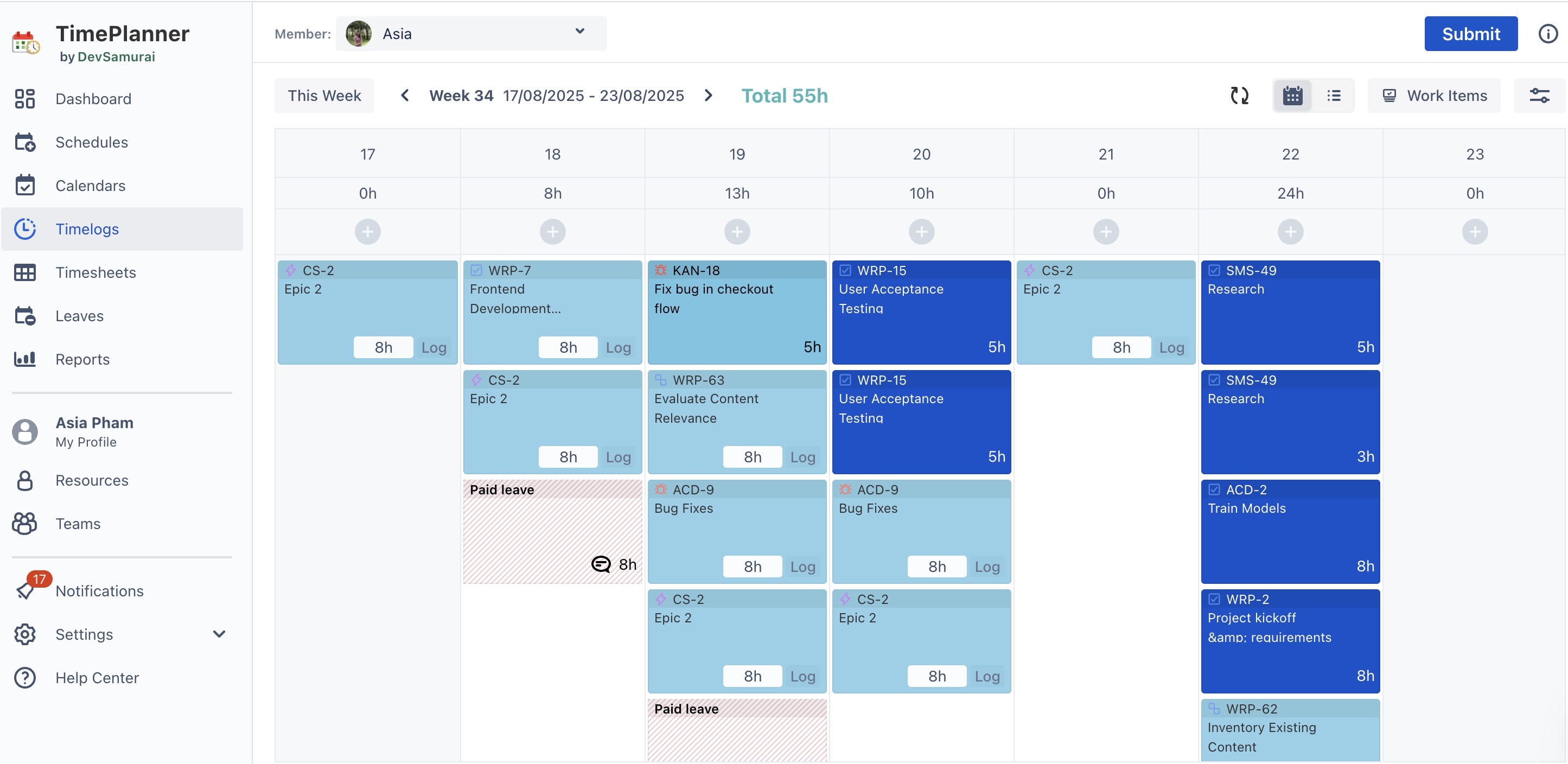Open Notifications with 17 badge
Screen dimensions: 1568x764
tap(99, 590)
